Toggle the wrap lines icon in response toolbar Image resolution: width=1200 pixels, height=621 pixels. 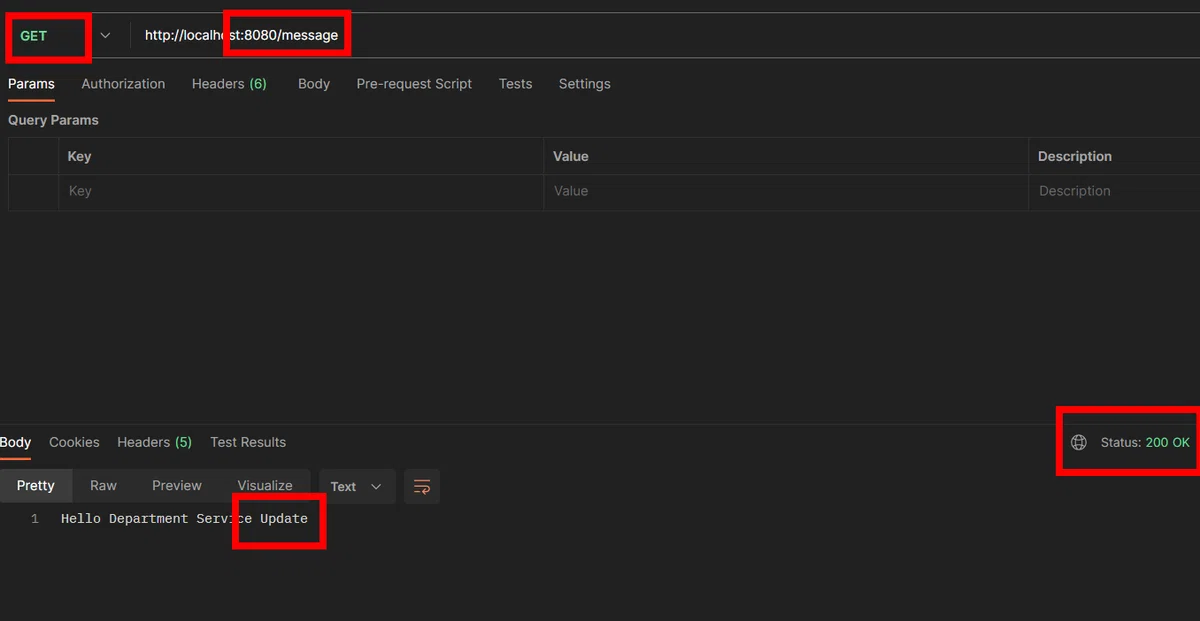(422, 486)
